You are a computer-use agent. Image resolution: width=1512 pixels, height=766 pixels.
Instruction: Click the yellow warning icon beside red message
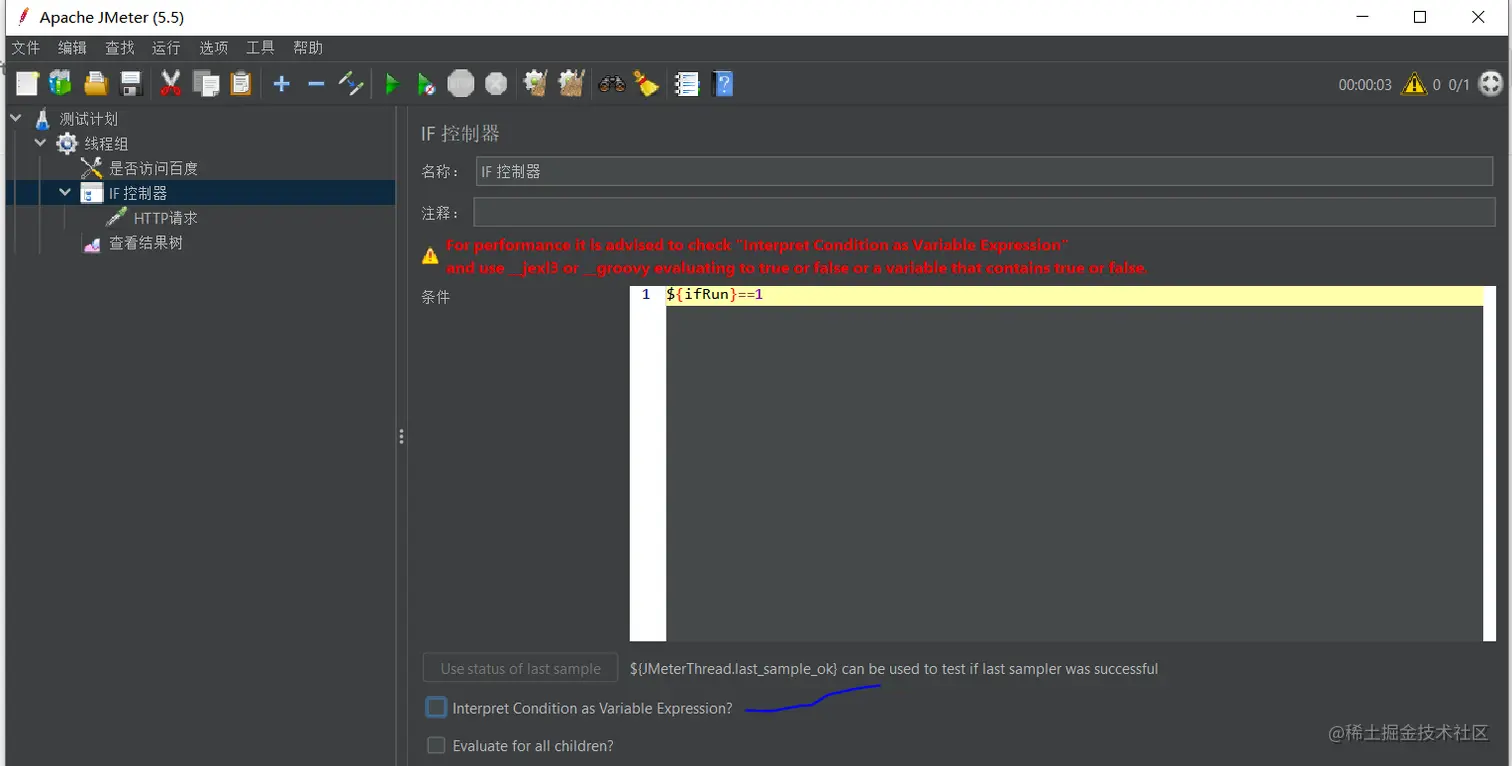click(430, 256)
